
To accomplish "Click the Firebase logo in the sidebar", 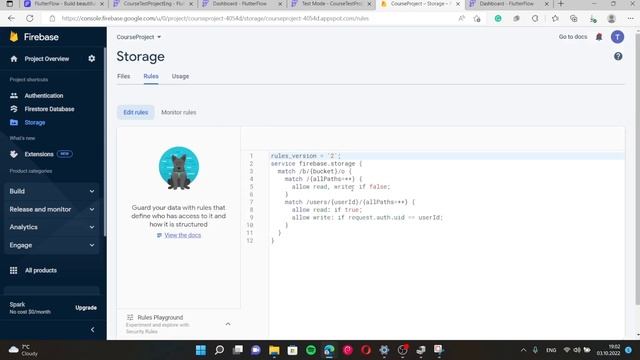I will click(35, 37).
